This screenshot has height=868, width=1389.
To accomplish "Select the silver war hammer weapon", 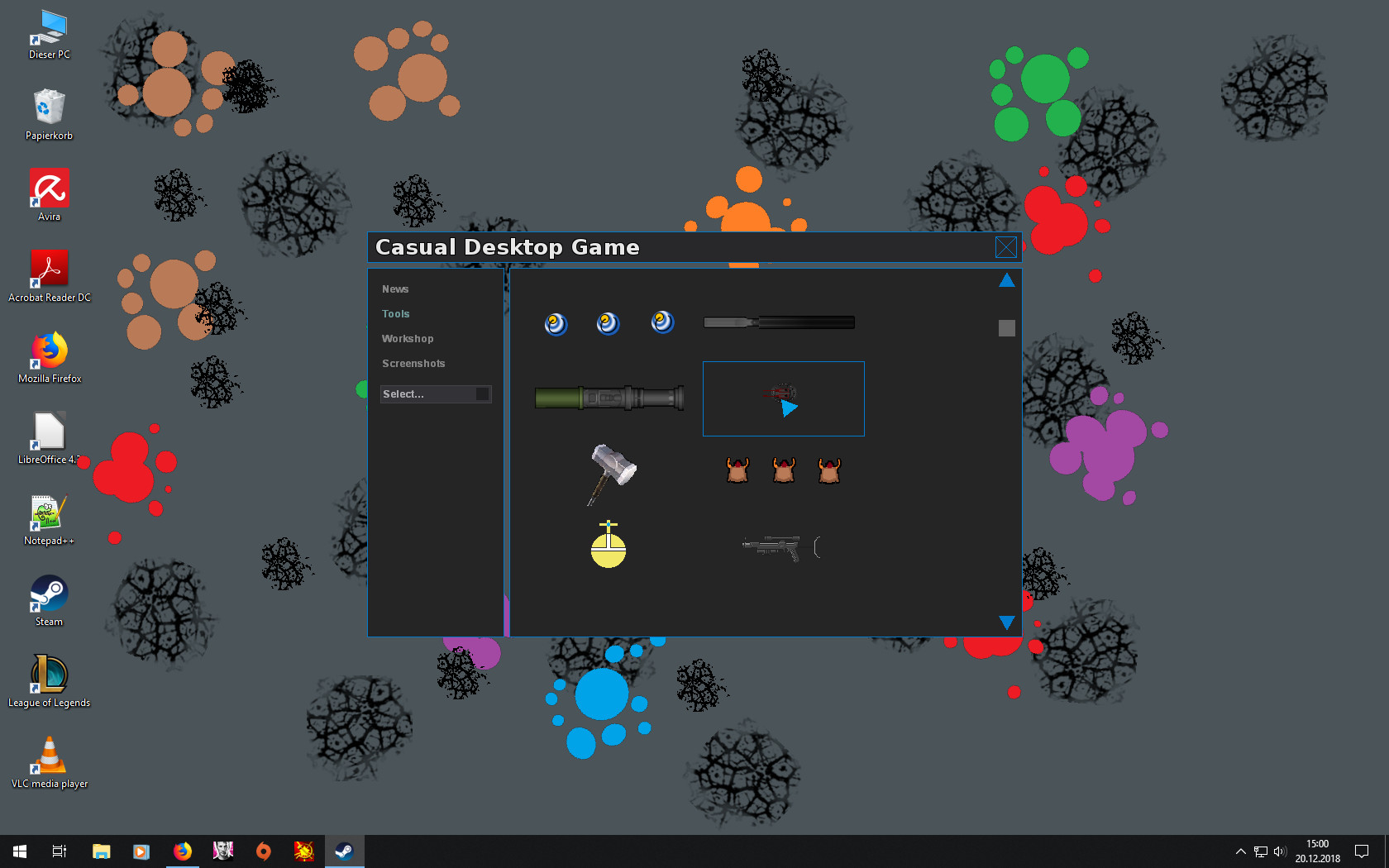I will (x=609, y=475).
